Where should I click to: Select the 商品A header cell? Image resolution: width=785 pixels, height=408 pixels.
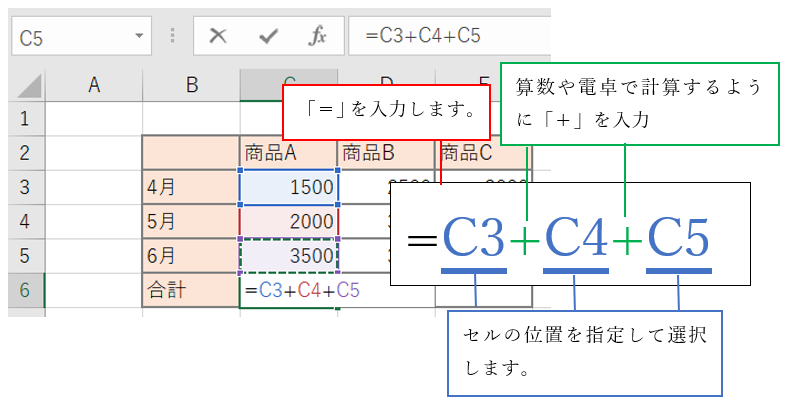pyautogui.click(x=290, y=153)
